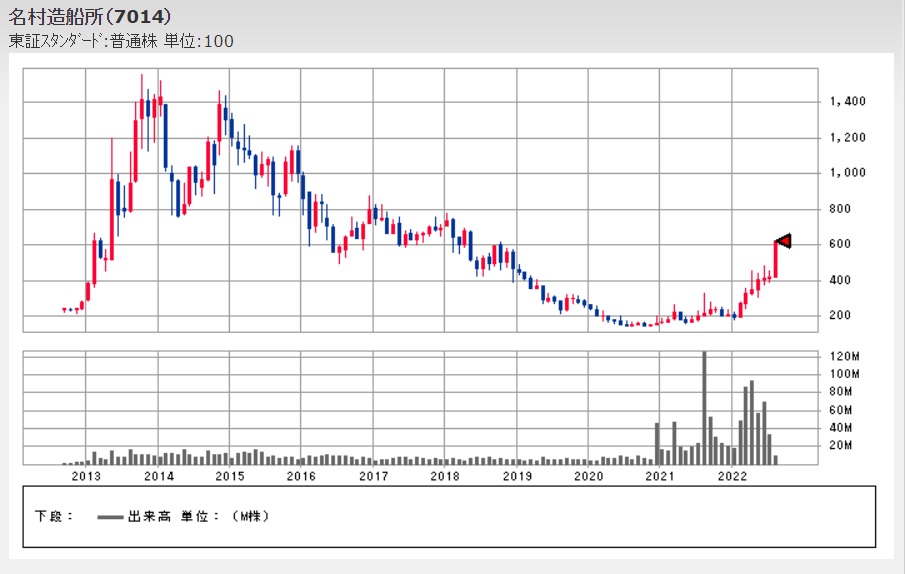
Task: Click the gray 出来高 legend line swatch
Action: tap(110, 517)
